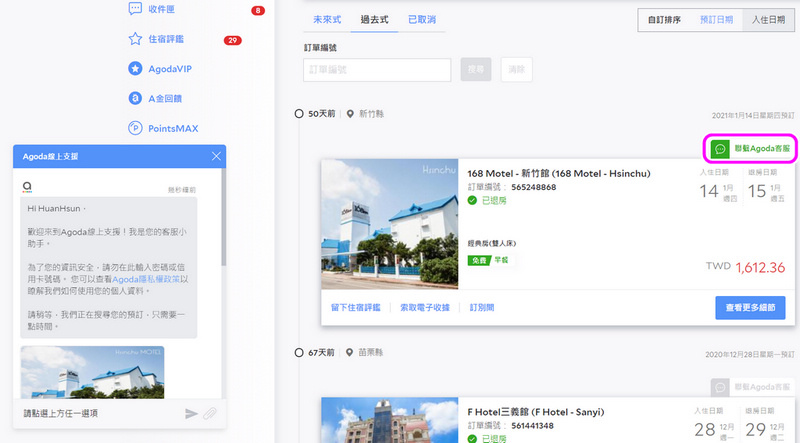Click the chat send arrow icon
Image resolution: width=800 pixels, height=443 pixels.
pyautogui.click(x=191, y=413)
